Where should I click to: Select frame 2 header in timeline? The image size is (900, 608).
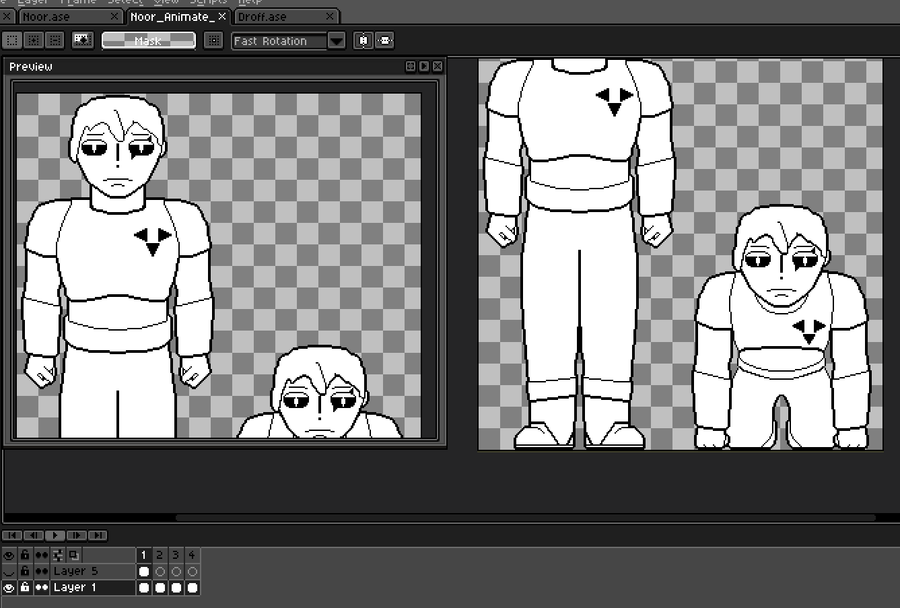(160, 555)
